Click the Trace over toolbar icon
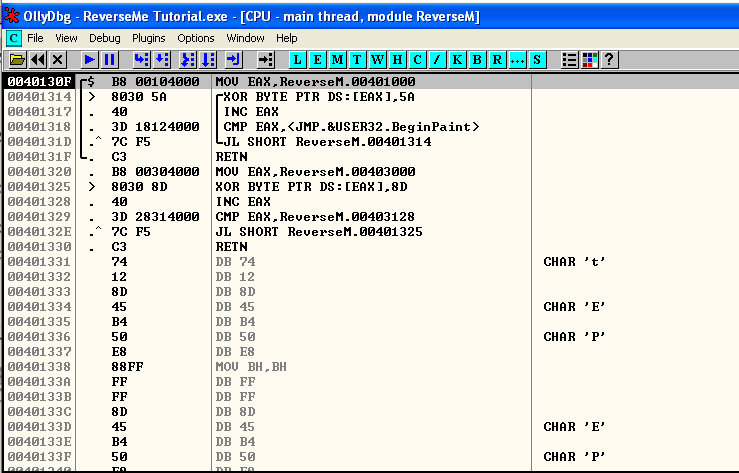This screenshot has width=739, height=473. 208,60
